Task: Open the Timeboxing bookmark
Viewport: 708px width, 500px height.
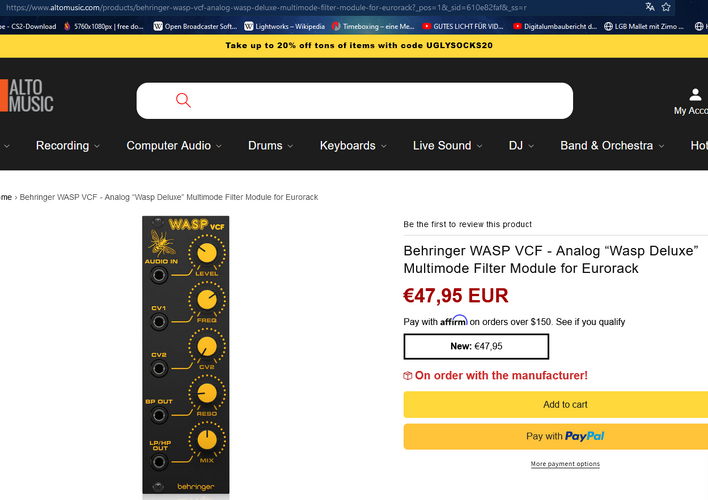Action: pyautogui.click(x=373, y=26)
